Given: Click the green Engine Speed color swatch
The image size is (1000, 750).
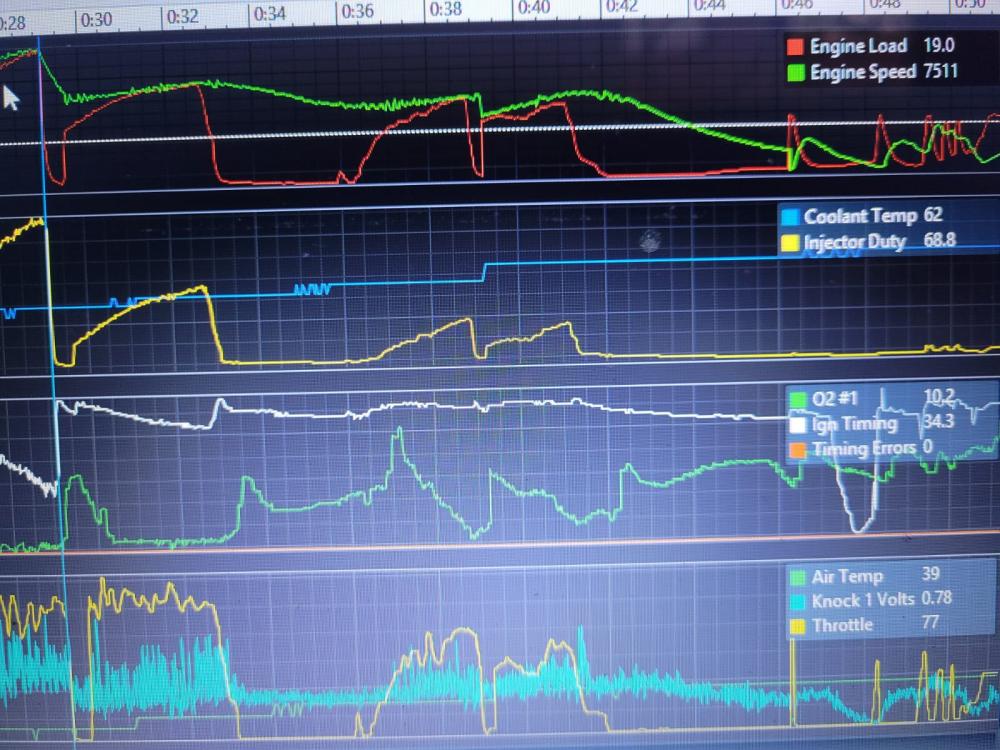Looking at the screenshot, I should click(796, 72).
